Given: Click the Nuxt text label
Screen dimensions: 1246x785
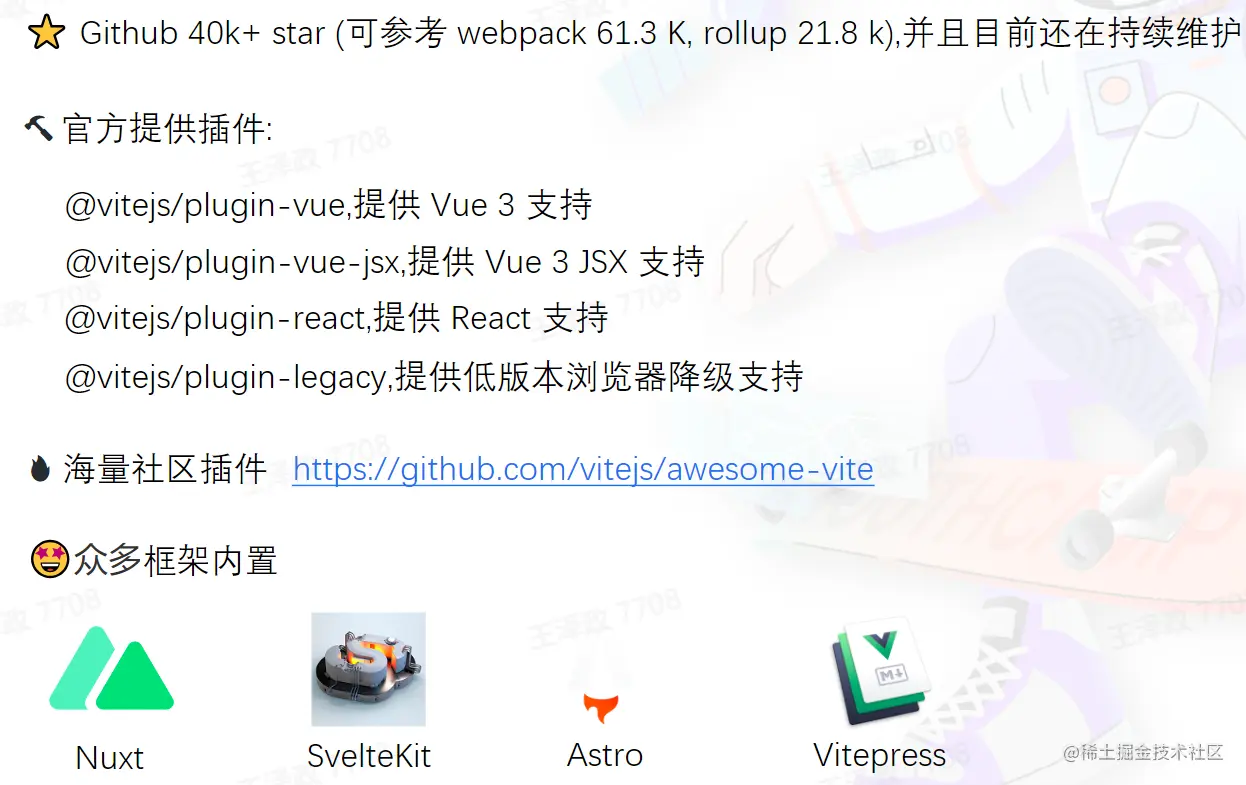Looking at the screenshot, I should tap(110, 758).
